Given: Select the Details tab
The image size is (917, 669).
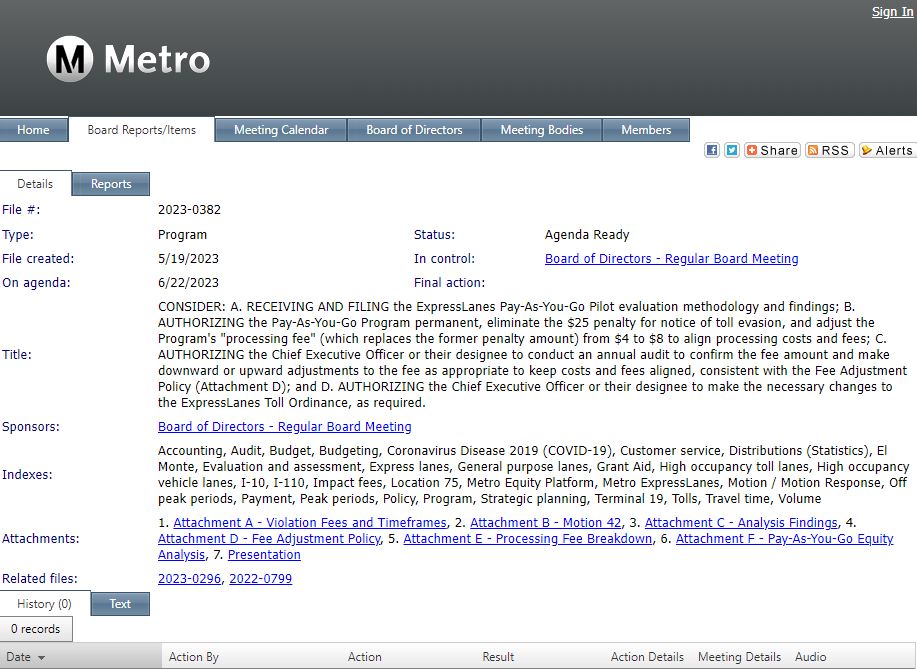Looking at the screenshot, I should coord(35,184).
